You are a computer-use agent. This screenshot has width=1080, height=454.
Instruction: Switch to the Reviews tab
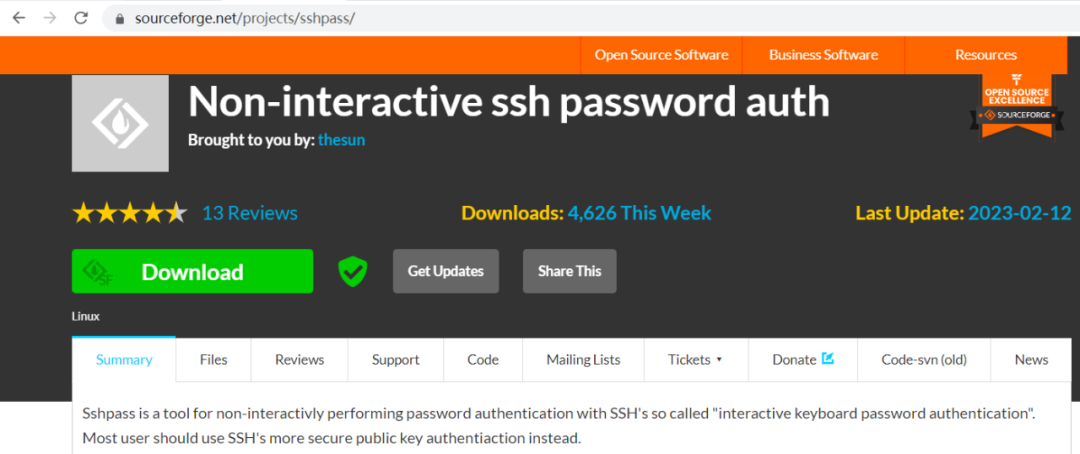(299, 360)
